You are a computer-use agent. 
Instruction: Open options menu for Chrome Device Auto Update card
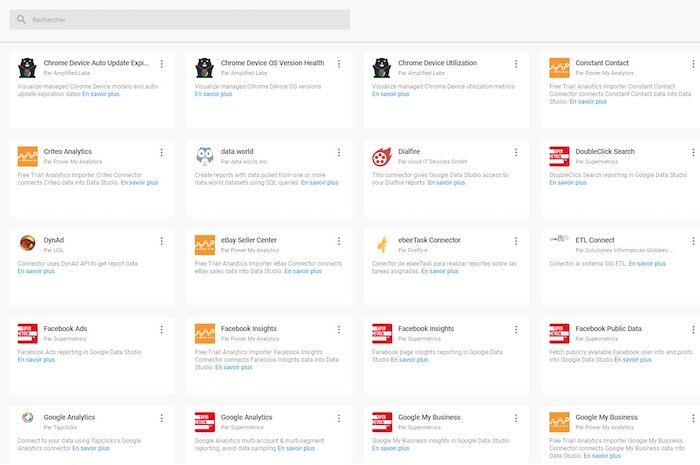pyautogui.click(x=161, y=64)
